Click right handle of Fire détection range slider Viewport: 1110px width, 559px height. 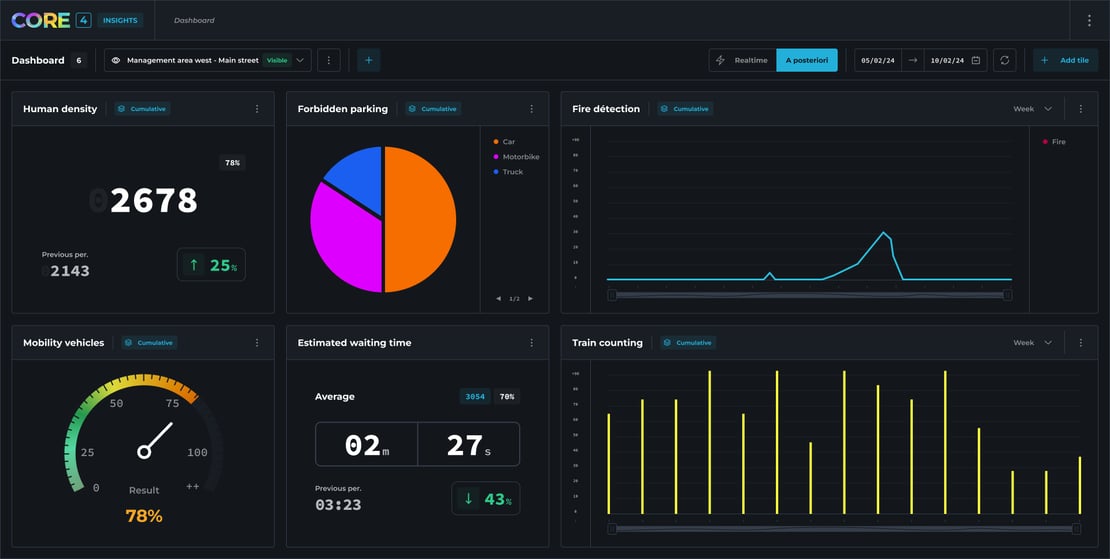click(1007, 294)
